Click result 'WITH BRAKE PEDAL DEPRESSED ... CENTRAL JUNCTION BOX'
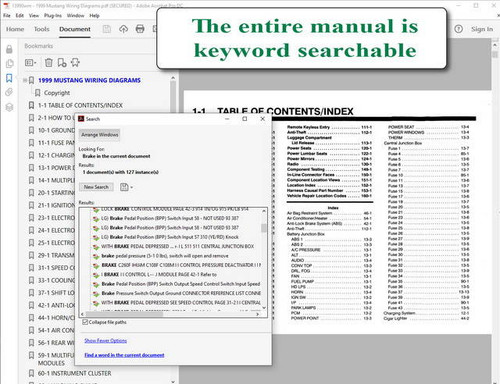The height and width of the screenshot is (384, 500). coord(178,246)
